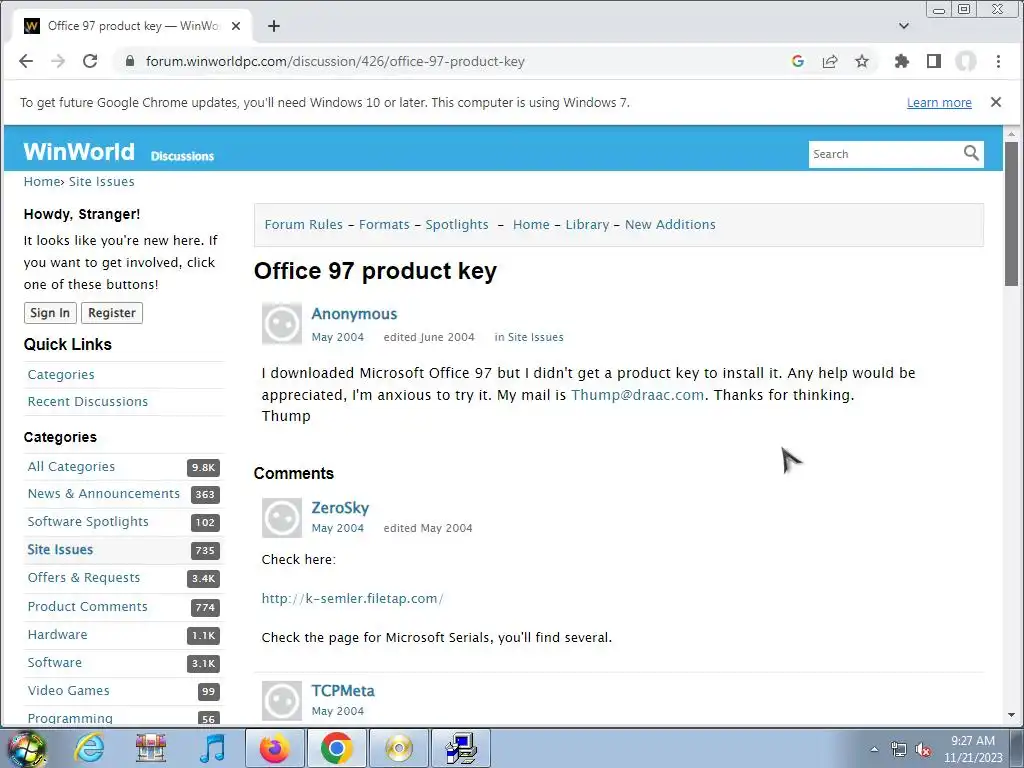
Task: Click into the forum Search field
Action: [885, 154]
